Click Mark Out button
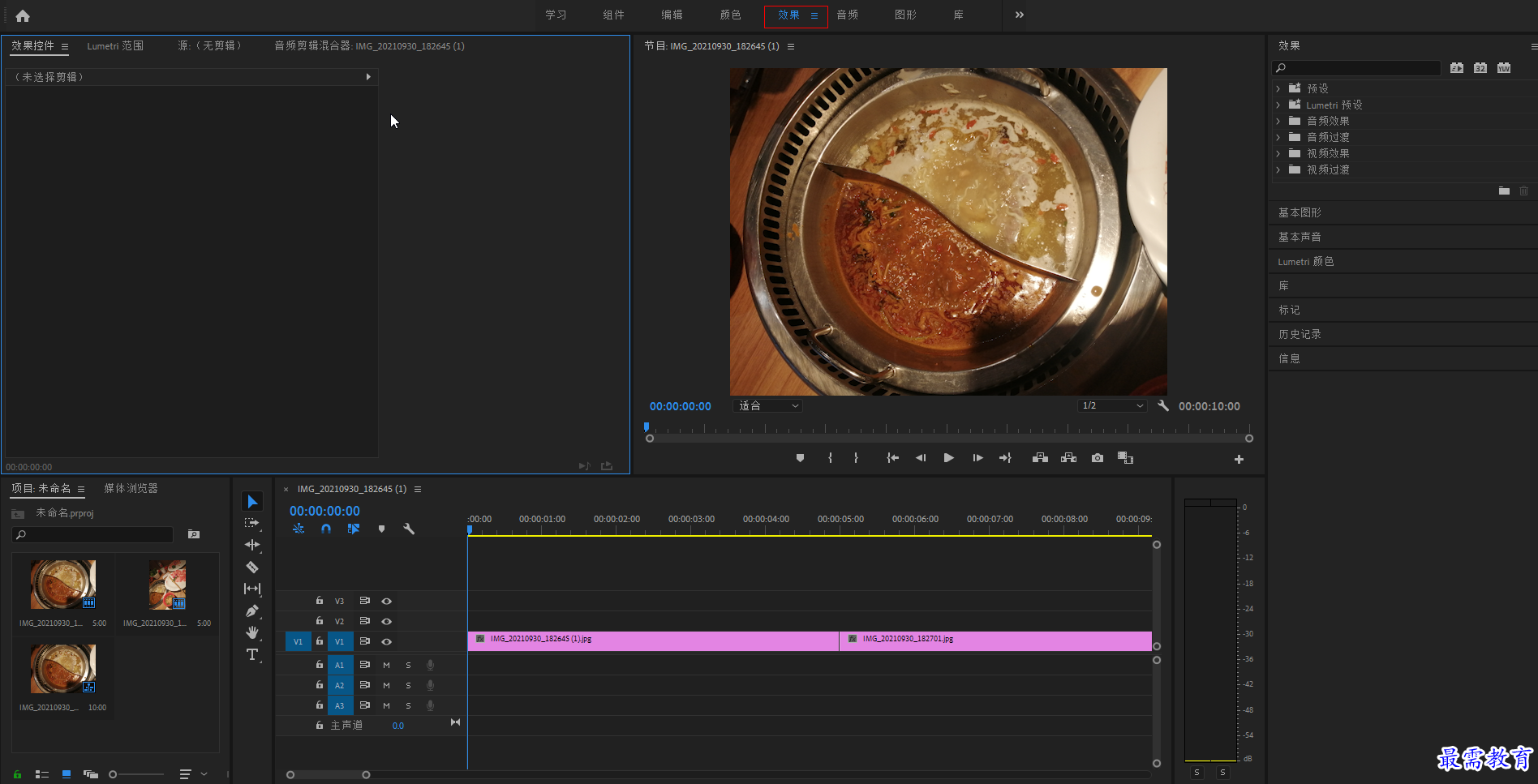1538x784 pixels. tap(856, 458)
